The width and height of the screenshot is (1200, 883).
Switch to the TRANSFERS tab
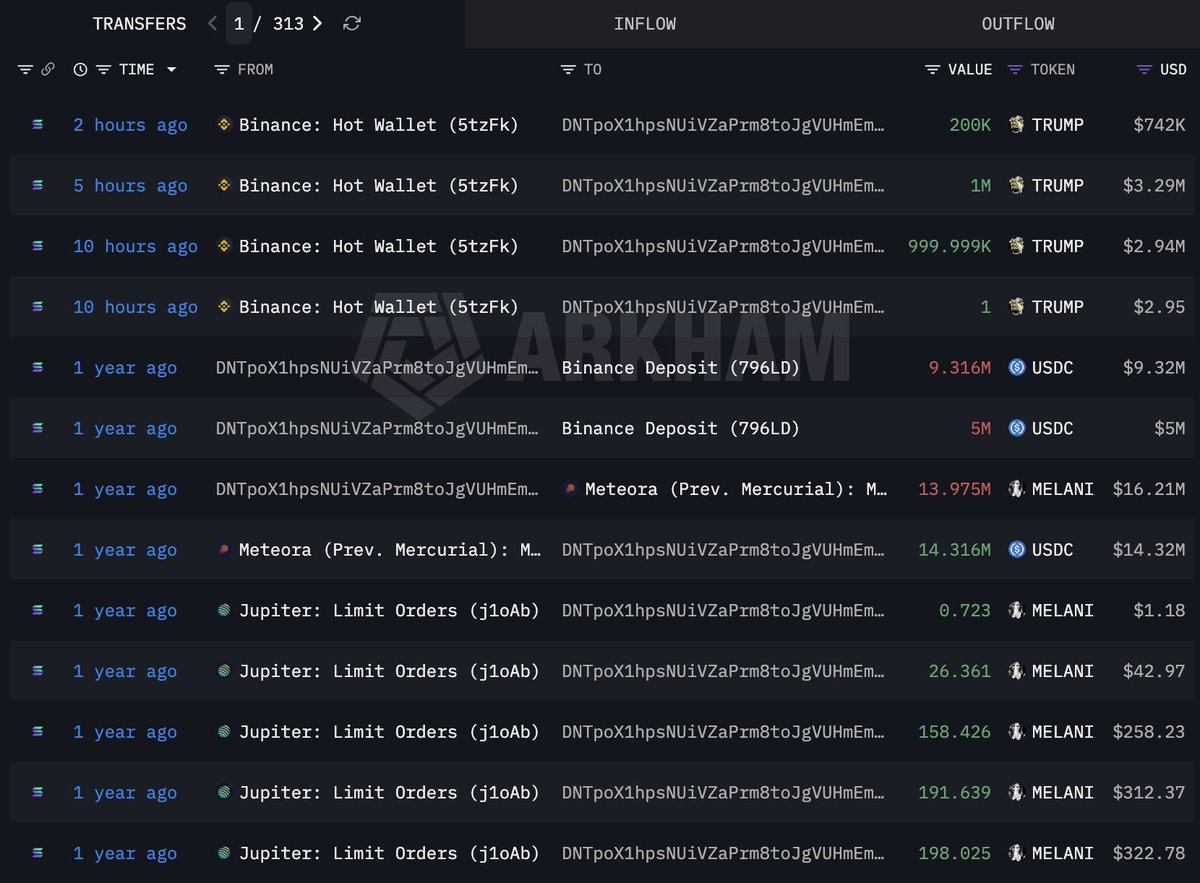[x=139, y=23]
